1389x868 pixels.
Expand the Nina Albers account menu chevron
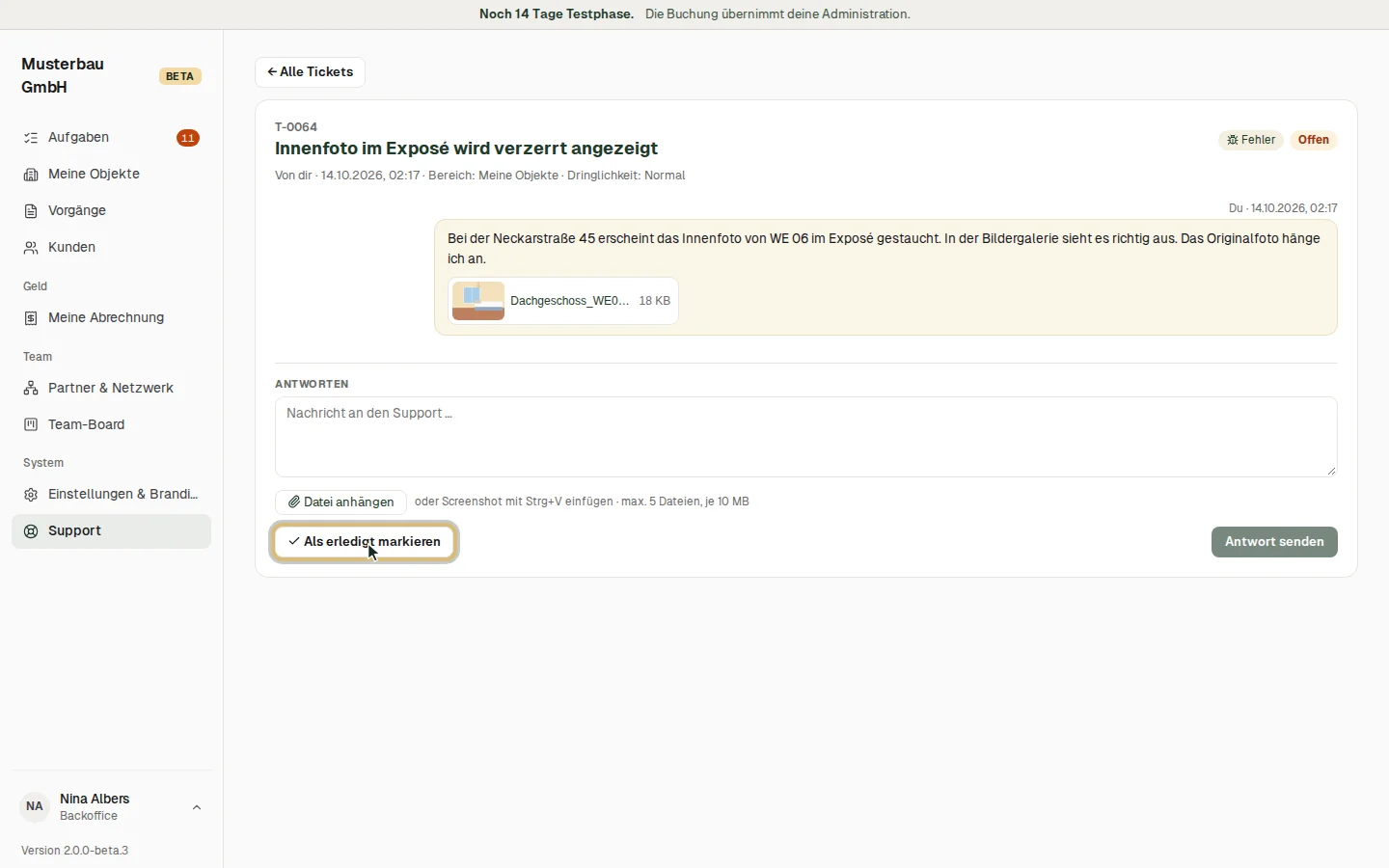(197, 807)
